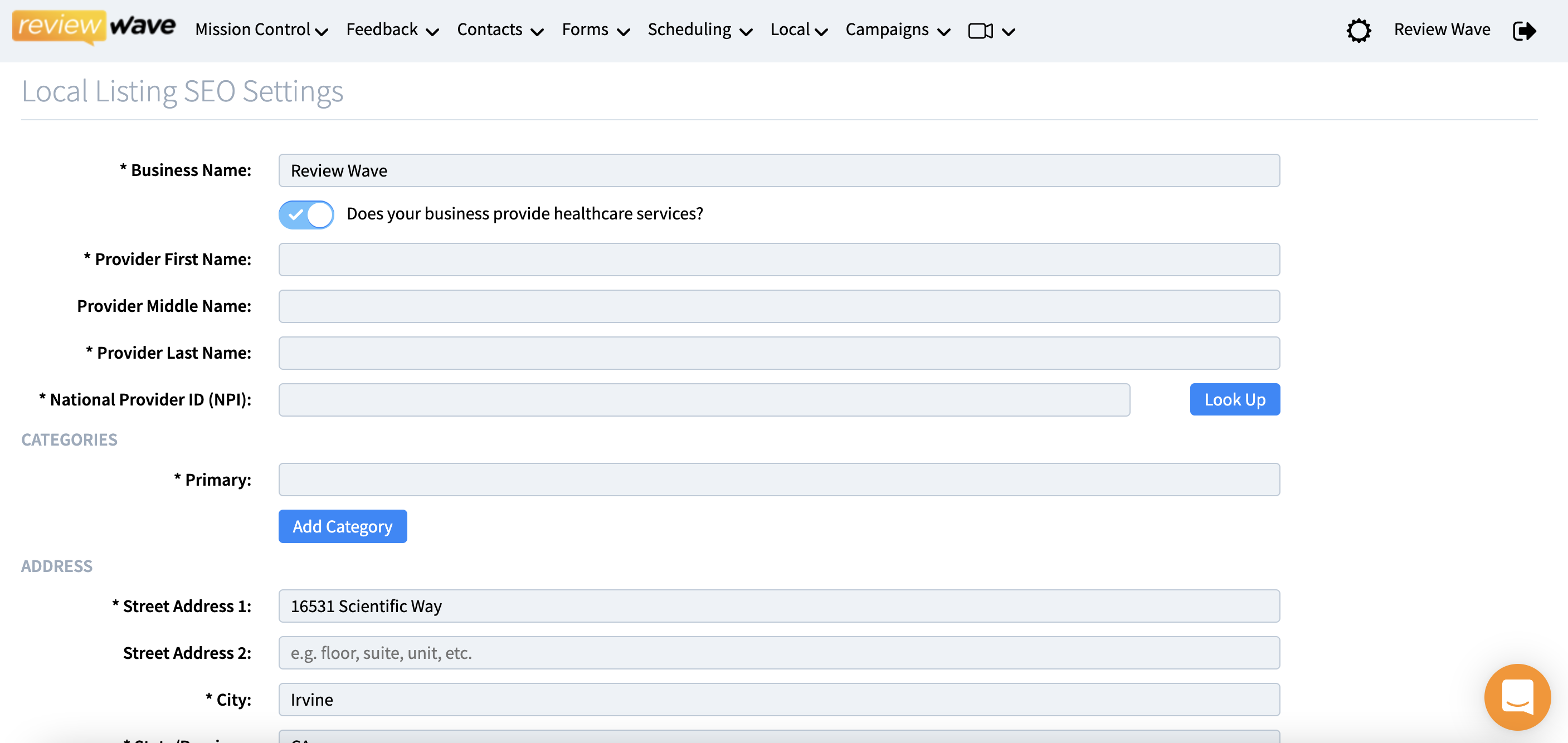Open the orange chat support widget
This screenshot has height=743, width=1568.
[1516, 696]
